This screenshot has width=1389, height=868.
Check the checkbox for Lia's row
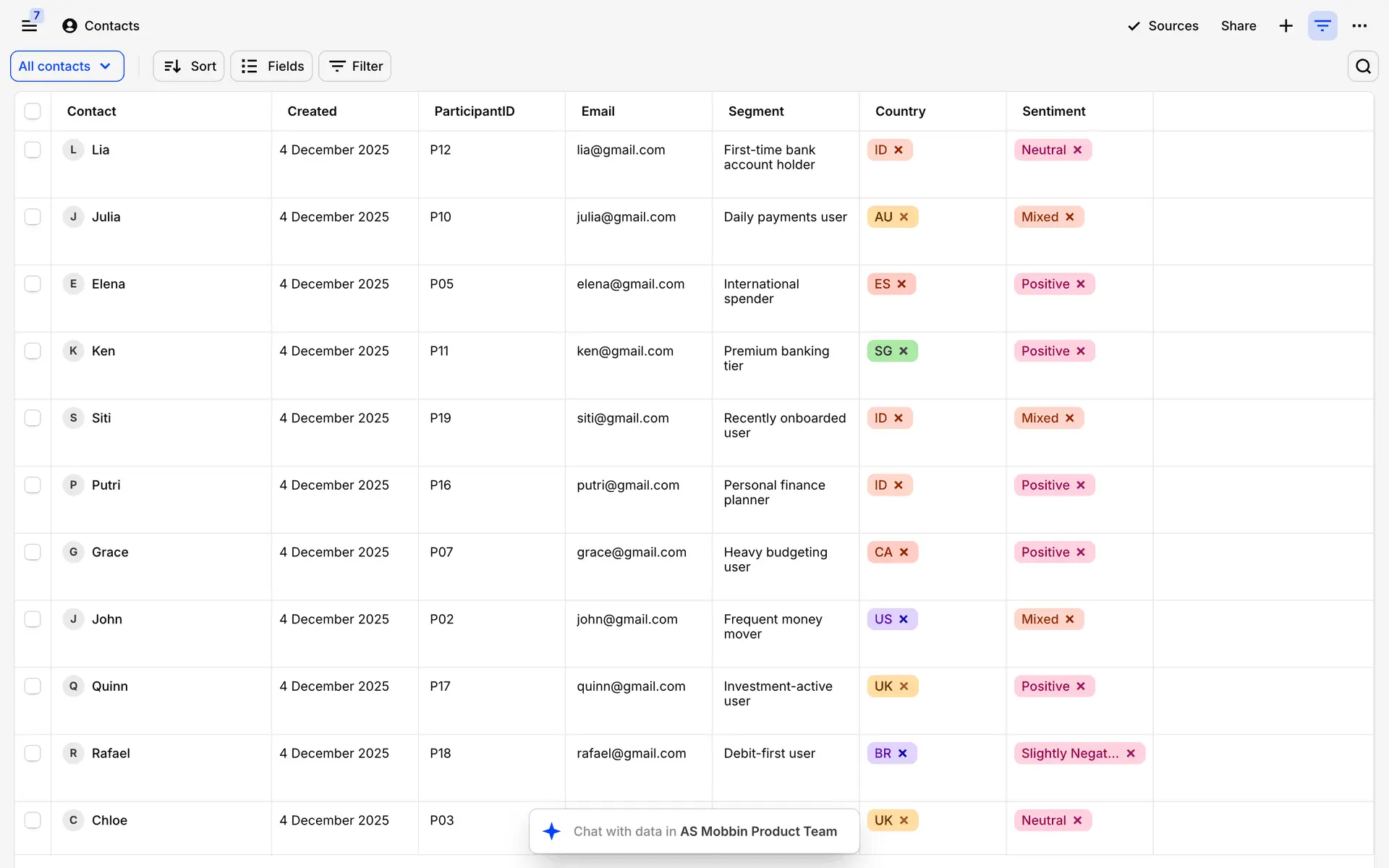[x=33, y=150]
